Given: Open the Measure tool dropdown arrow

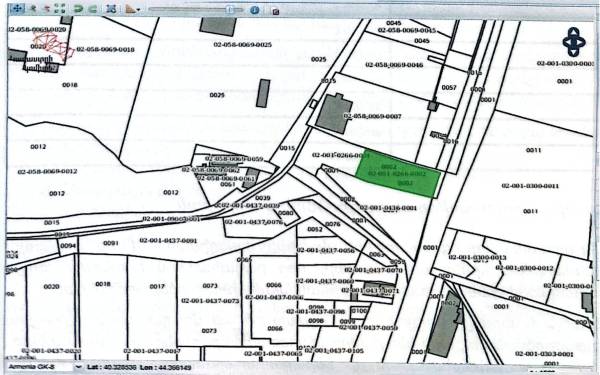Looking at the screenshot, I should [138, 10].
